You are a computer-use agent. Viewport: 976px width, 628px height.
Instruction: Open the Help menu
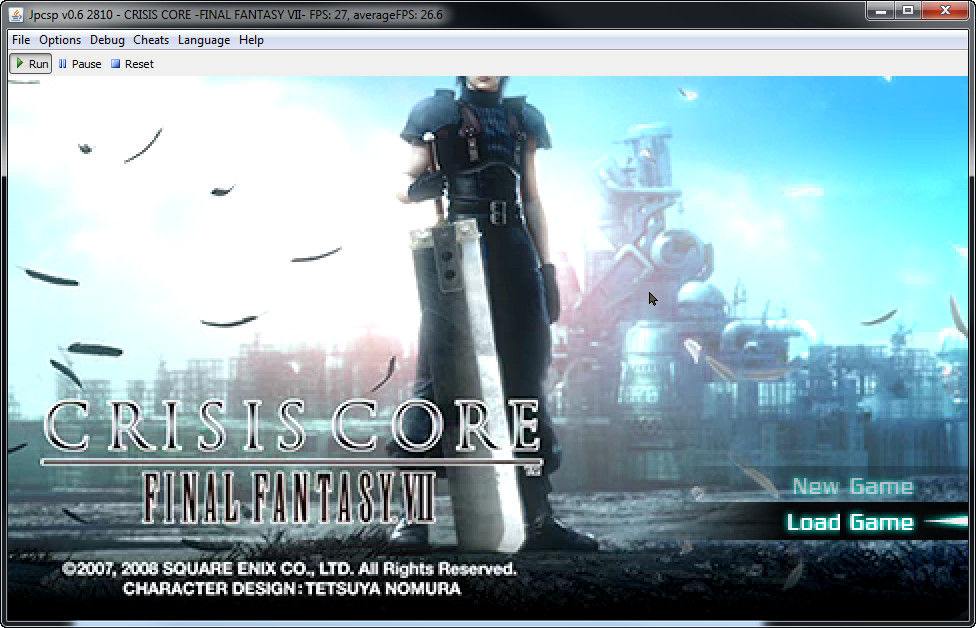pyautogui.click(x=251, y=40)
